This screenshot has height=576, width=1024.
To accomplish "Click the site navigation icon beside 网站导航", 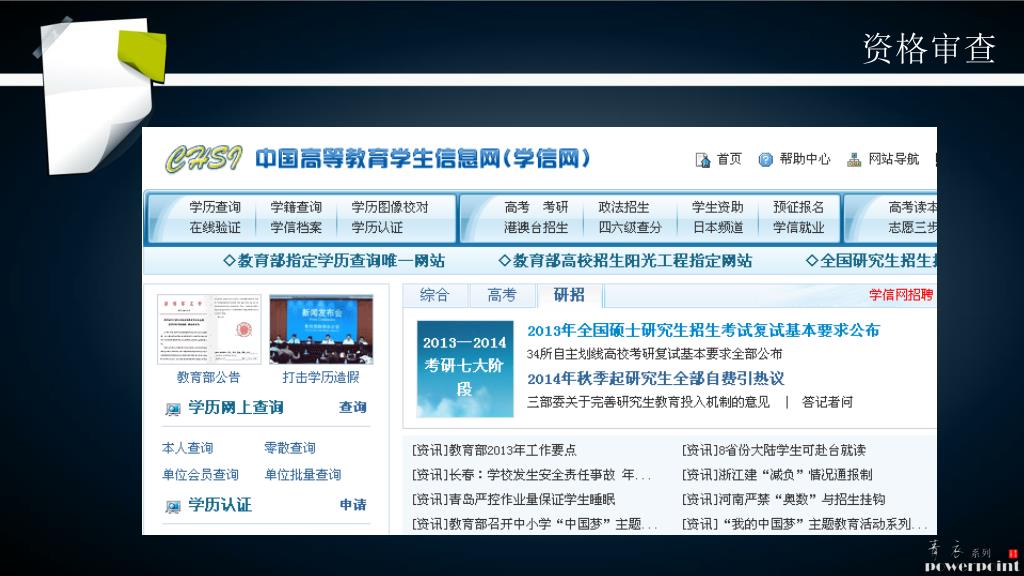I will (x=854, y=159).
